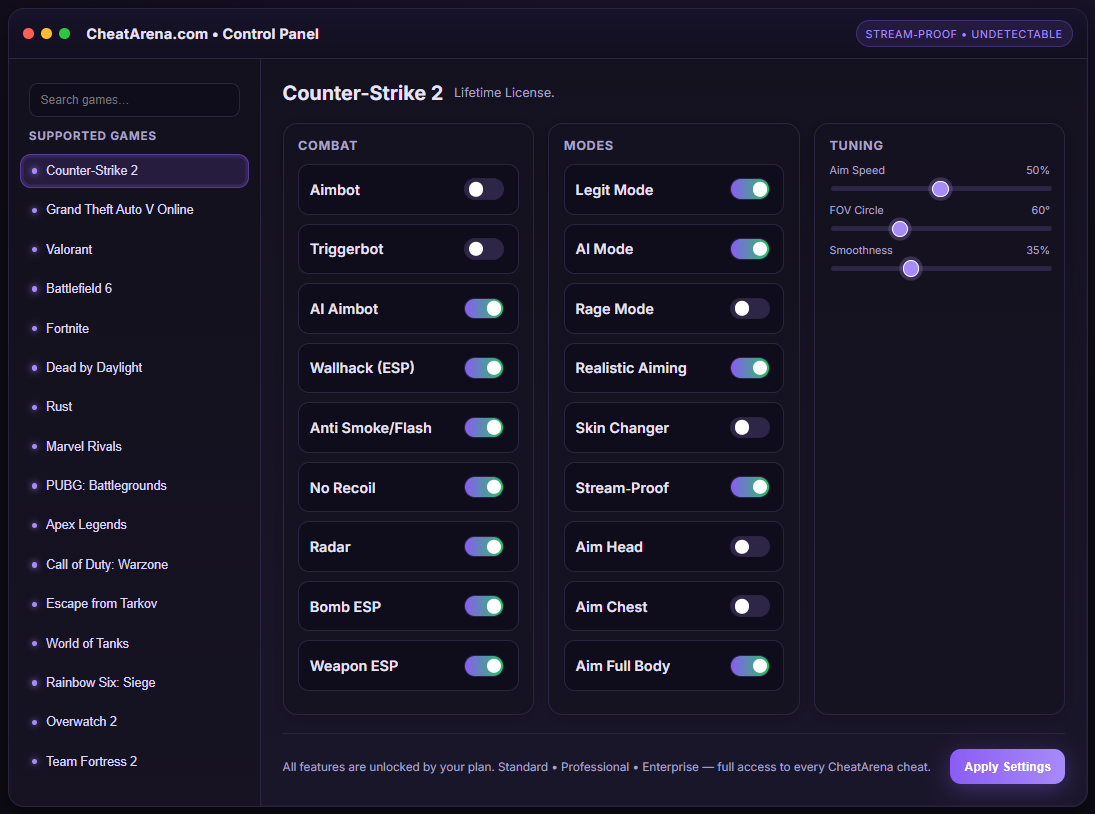Choose Marvel Rivals in the sidebar
Image resolution: width=1095 pixels, height=814 pixels.
134,446
